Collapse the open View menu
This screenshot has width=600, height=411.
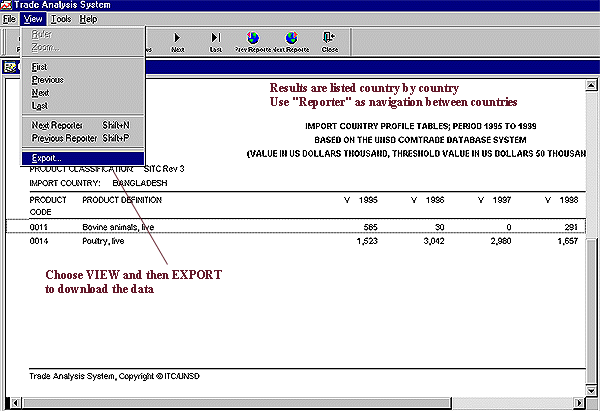pos(33,19)
